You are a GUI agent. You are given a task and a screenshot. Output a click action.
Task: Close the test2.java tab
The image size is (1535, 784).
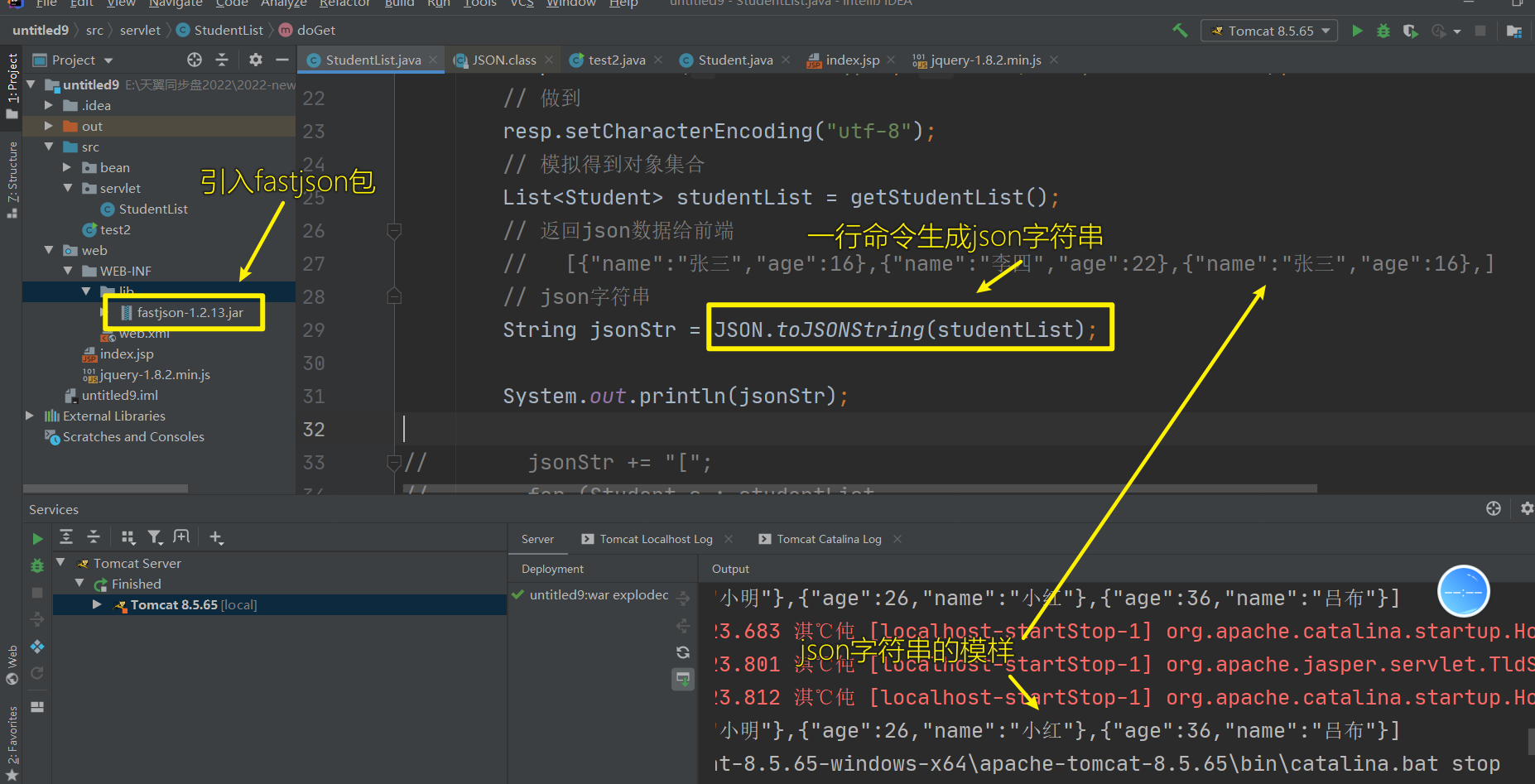click(658, 60)
